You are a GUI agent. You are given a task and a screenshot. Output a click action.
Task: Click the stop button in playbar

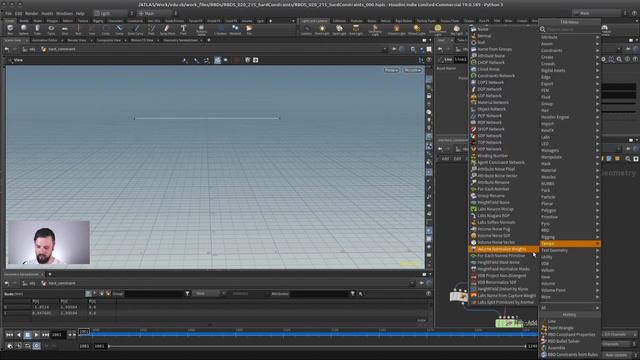[27, 335]
